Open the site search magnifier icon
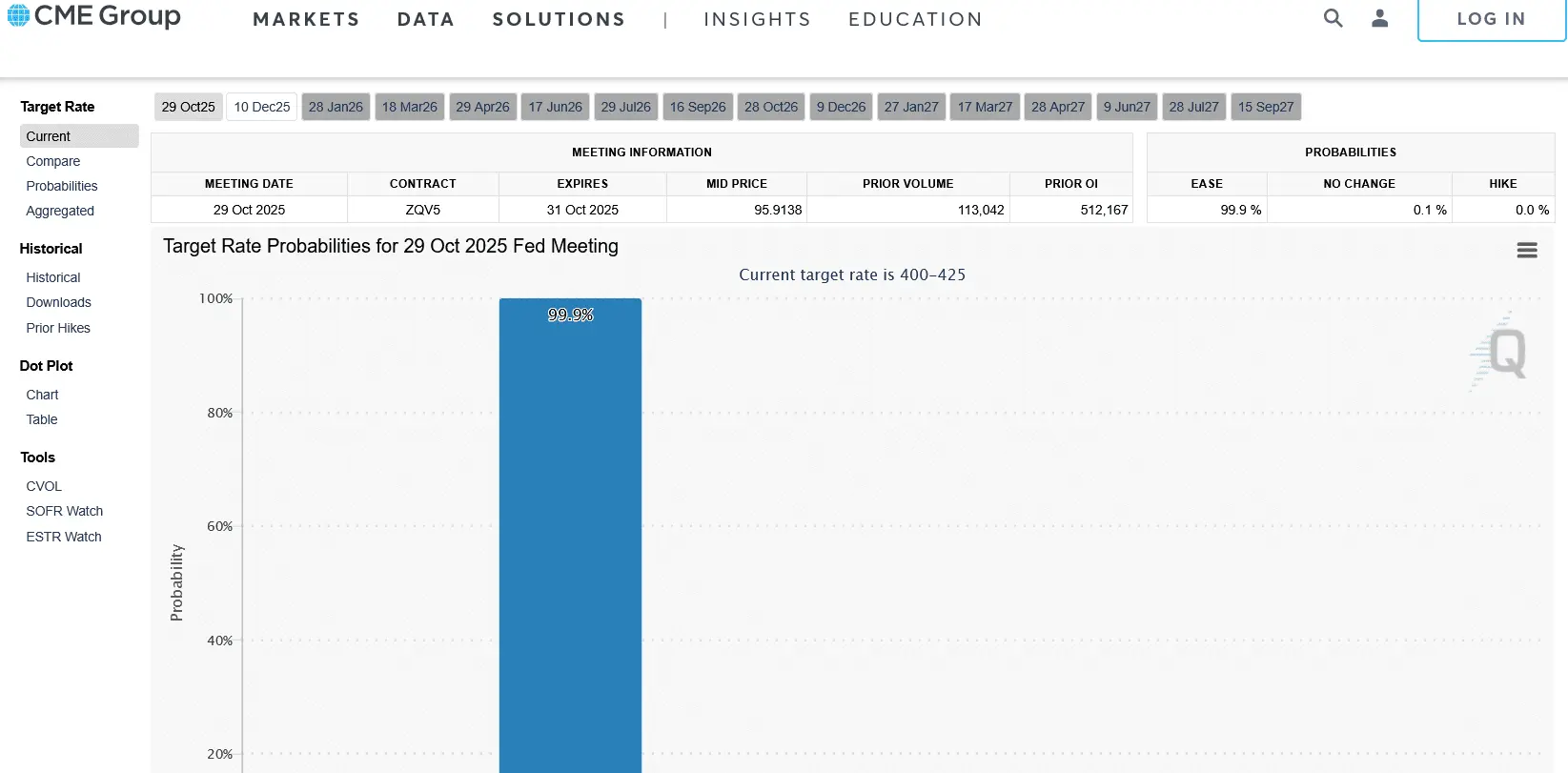The width and height of the screenshot is (1568, 773). [x=1333, y=18]
